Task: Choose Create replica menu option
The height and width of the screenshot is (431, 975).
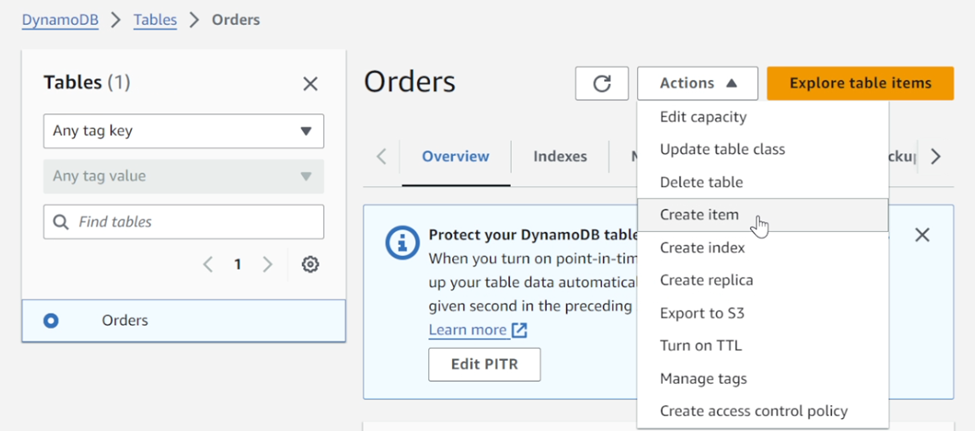Action: (762, 280)
